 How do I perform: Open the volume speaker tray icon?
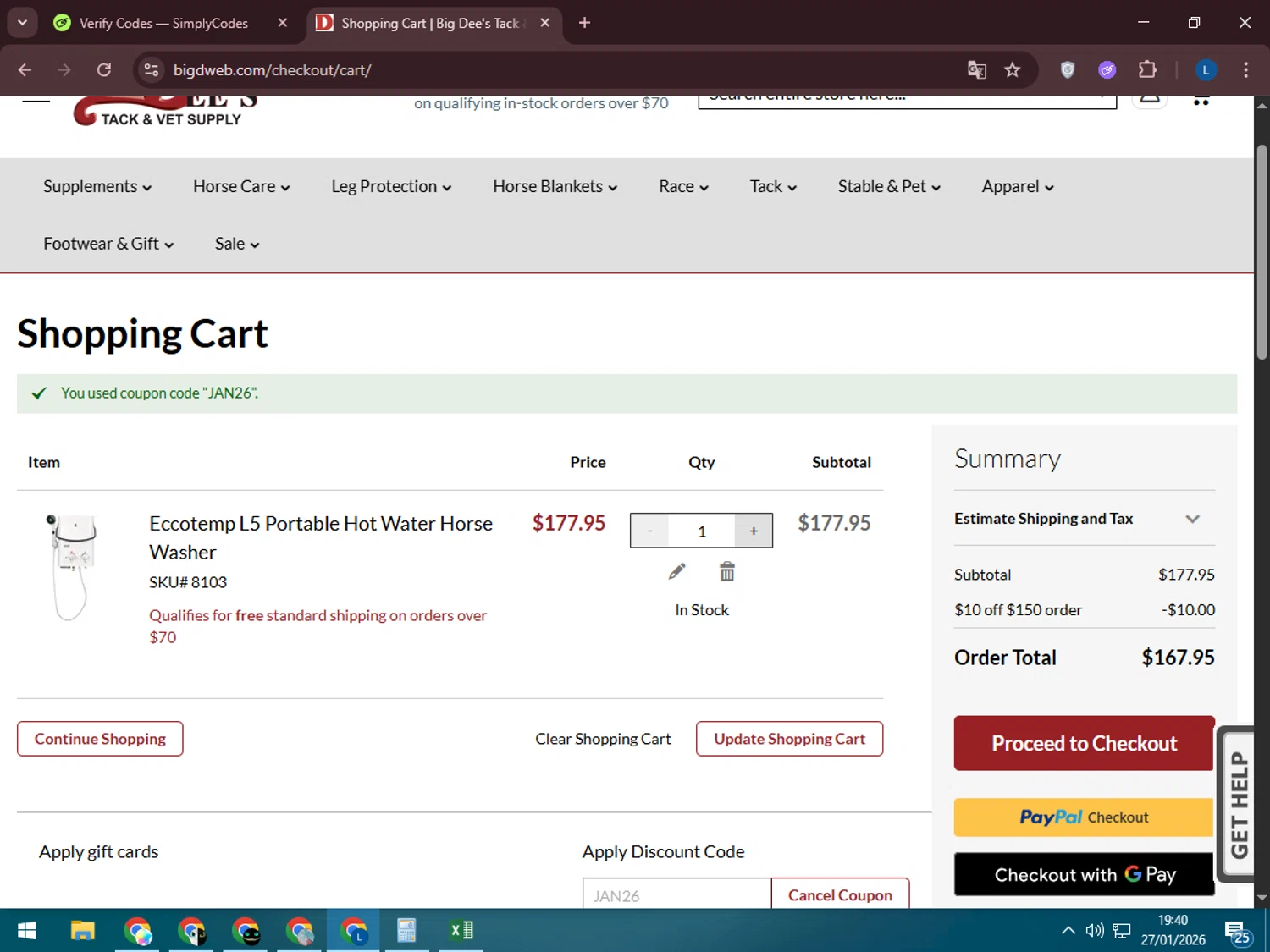click(1095, 931)
